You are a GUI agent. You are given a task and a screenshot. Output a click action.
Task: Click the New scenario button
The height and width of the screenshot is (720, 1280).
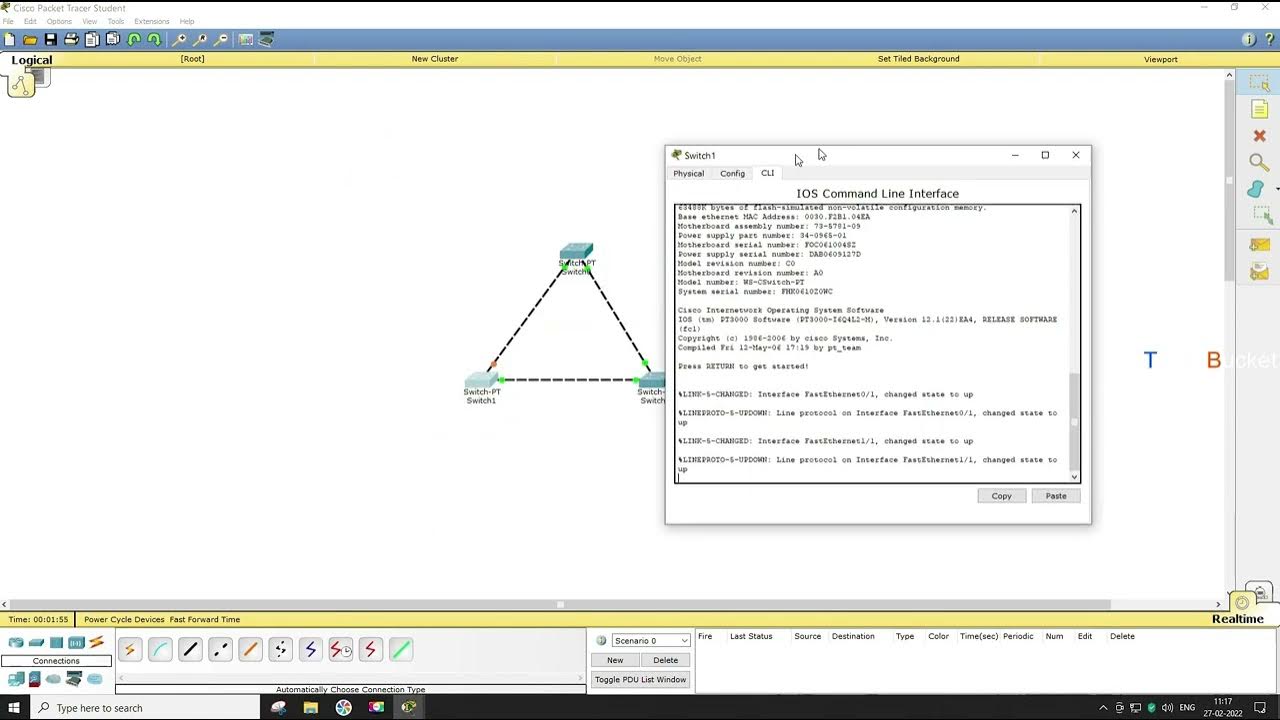click(x=615, y=660)
